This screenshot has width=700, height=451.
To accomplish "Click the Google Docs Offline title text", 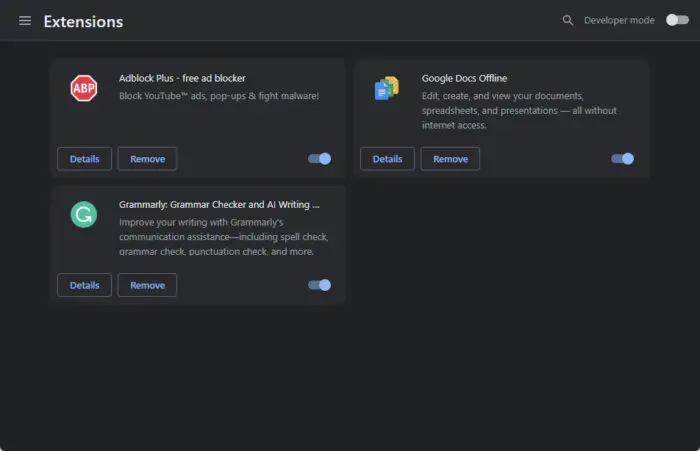I will [x=464, y=78].
